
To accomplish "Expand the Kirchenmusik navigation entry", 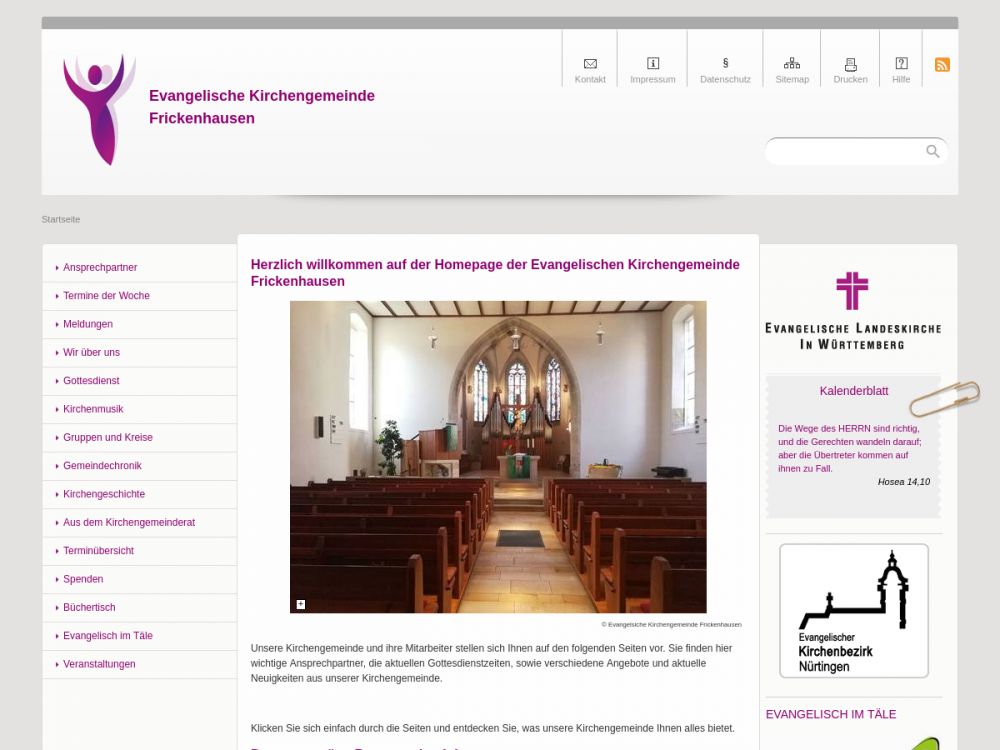I will 93,409.
